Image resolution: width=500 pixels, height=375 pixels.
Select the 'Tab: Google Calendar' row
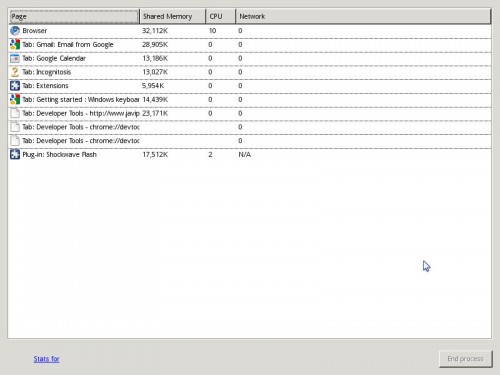pyautogui.click(x=250, y=58)
